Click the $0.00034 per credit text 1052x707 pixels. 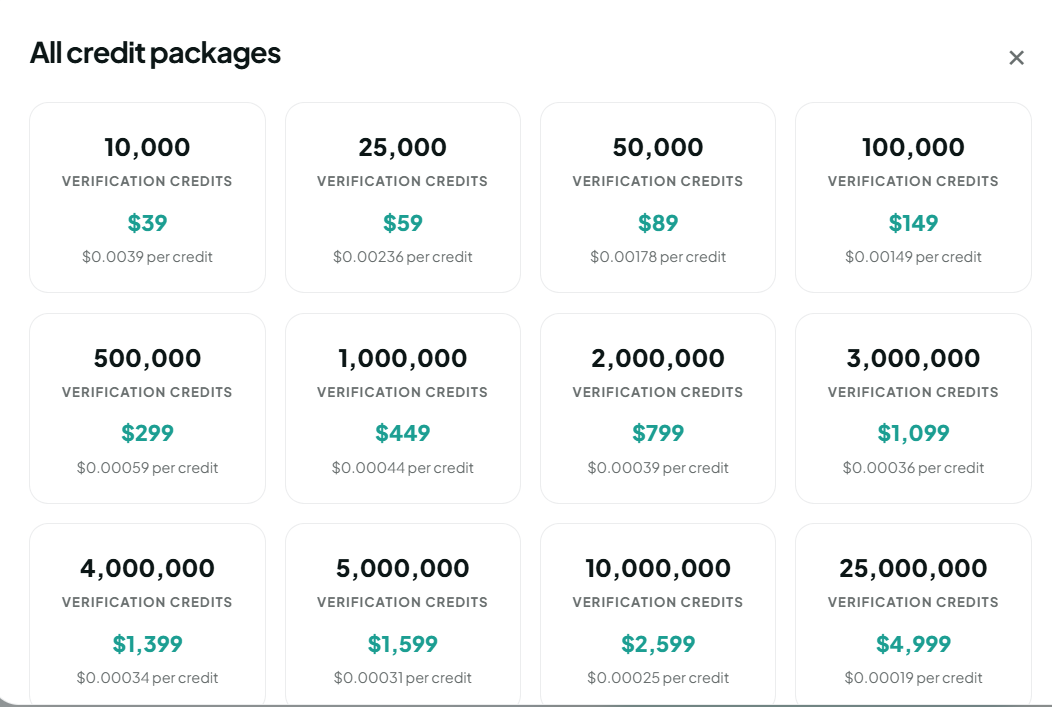(148, 677)
